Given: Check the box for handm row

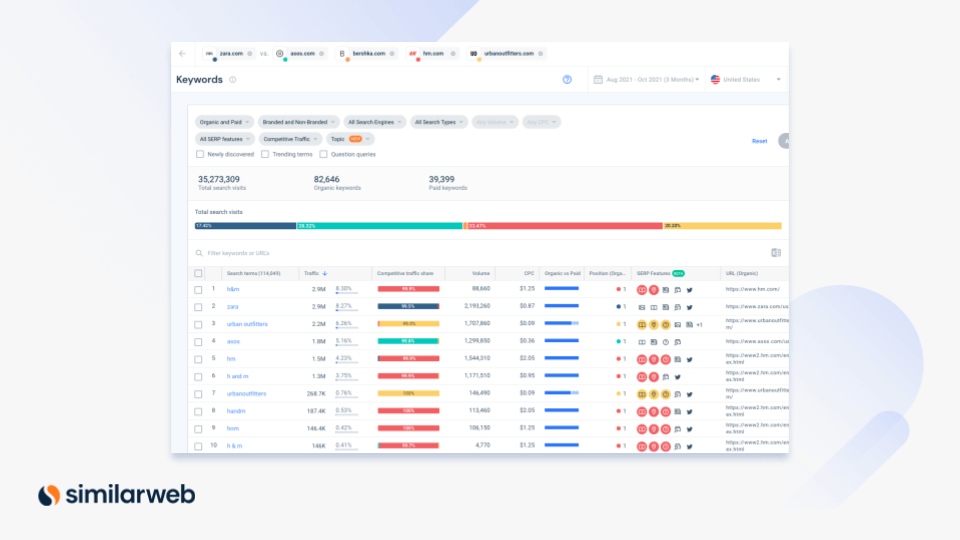Looking at the screenshot, I should 198,412.
